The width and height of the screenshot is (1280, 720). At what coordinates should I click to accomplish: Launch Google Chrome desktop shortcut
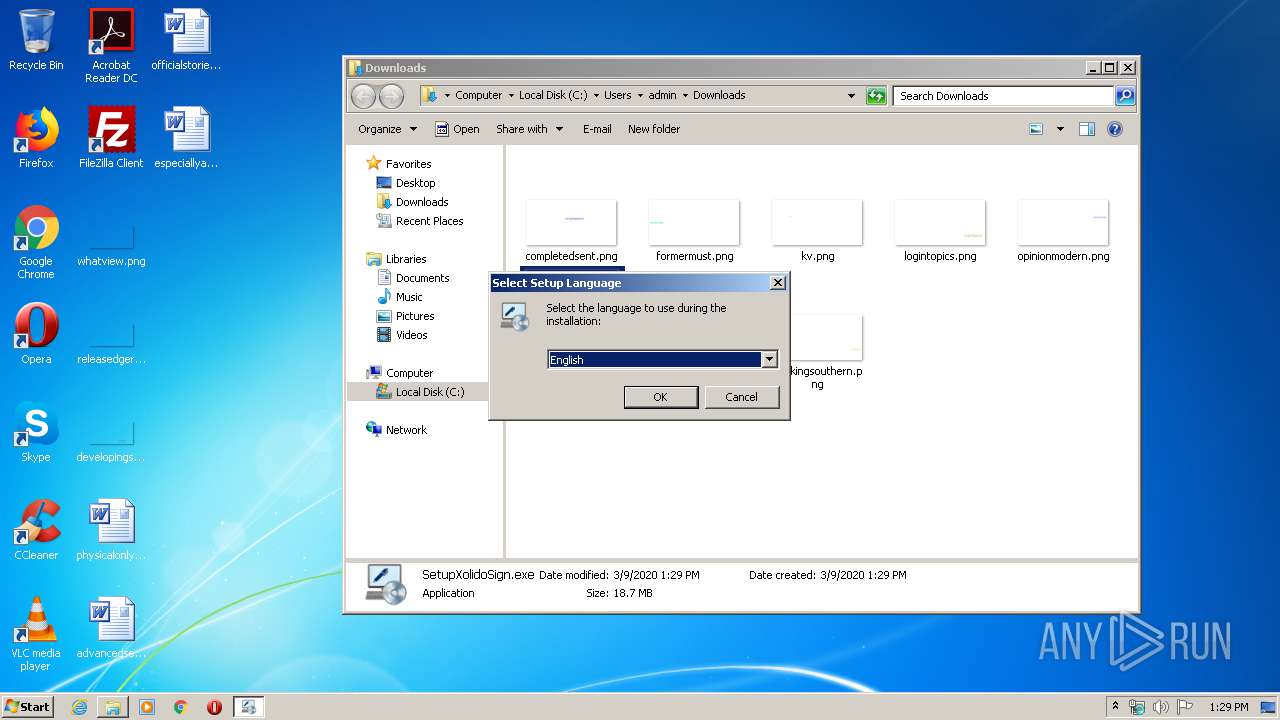(x=36, y=242)
